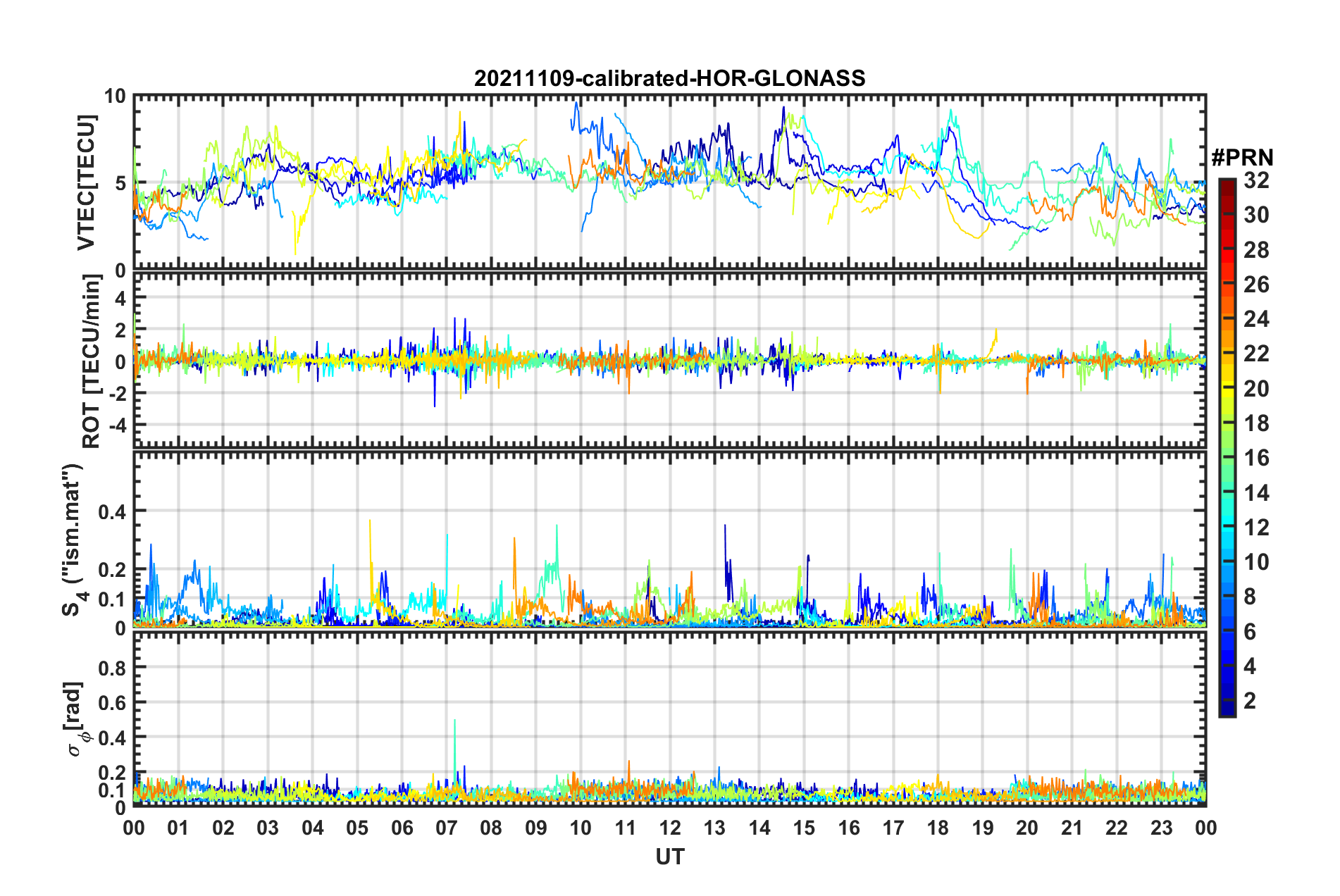Click the 23 hour tick on the UT axis
This screenshot has width=1340, height=896.
[1161, 828]
